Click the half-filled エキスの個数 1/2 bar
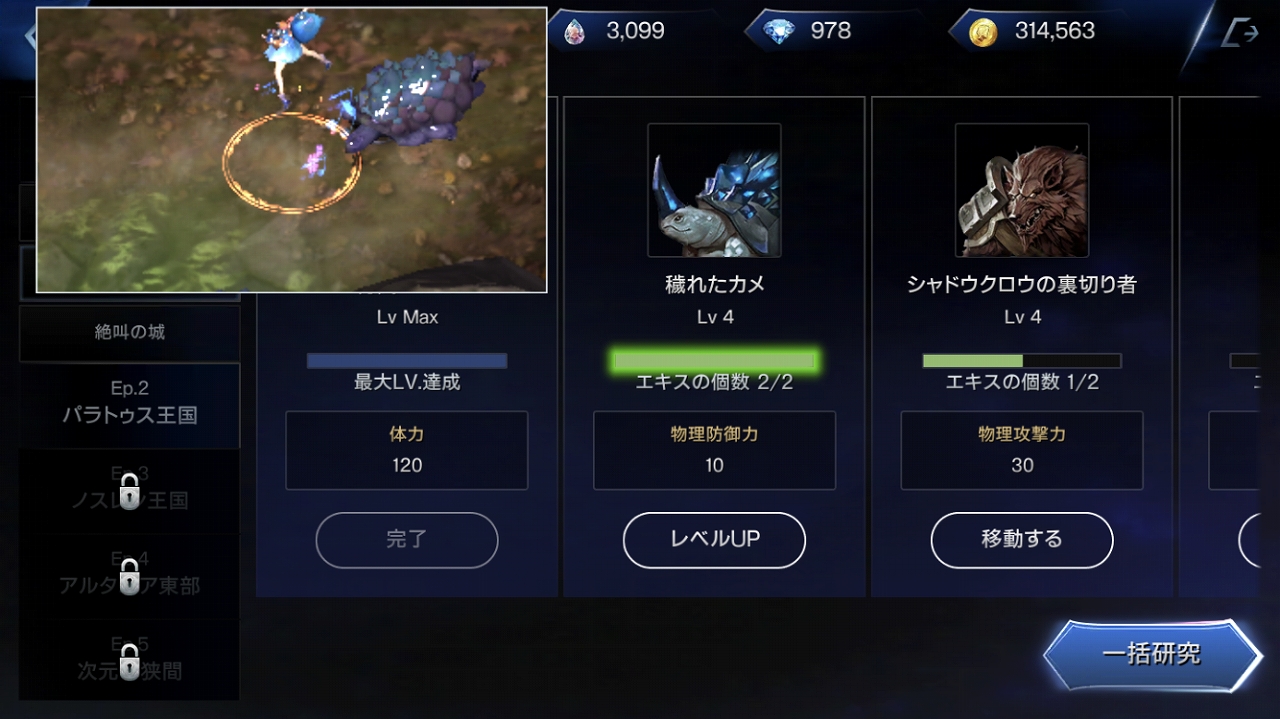The height and width of the screenshot is (719, 1280). [x=1022, y=361]
